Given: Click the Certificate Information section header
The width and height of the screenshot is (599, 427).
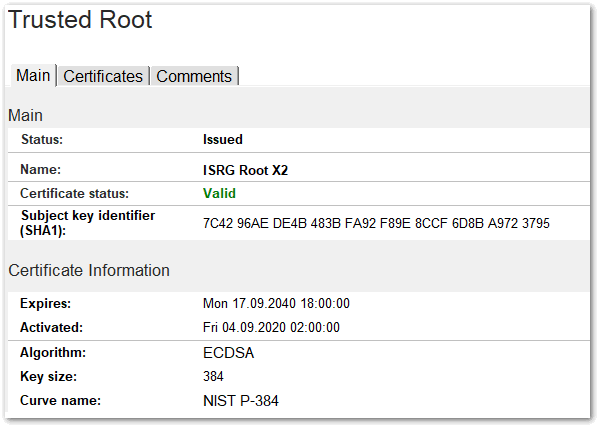Looking at the screenshot, I should (89, 270).
